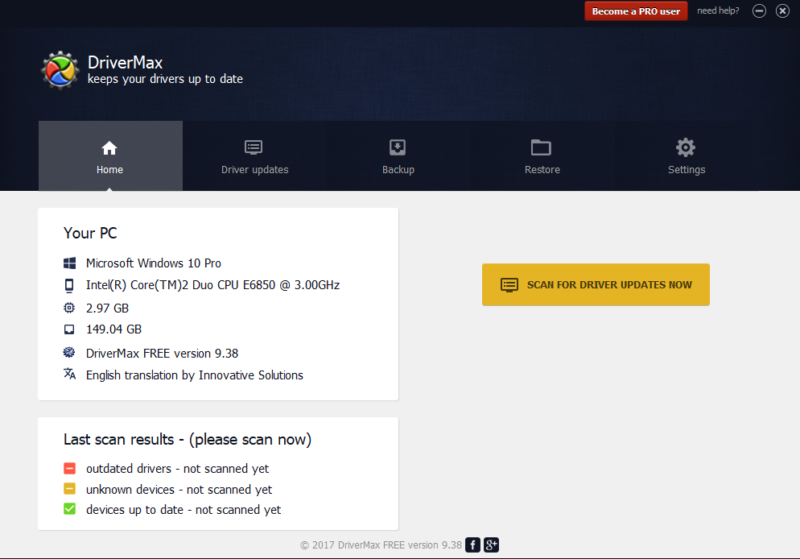Click English translation by Innovative Solutions text

point(194,375)
